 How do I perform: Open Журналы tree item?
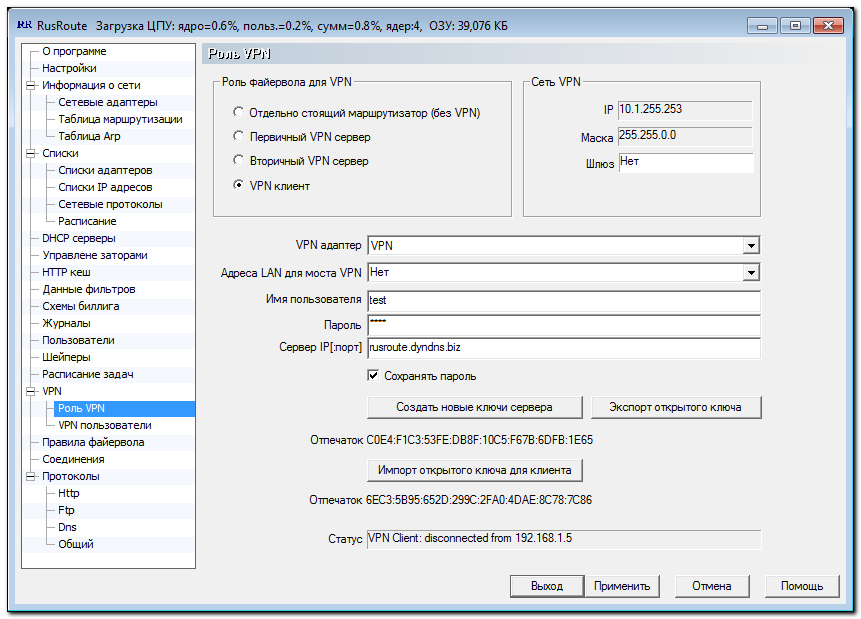point(66,324)
